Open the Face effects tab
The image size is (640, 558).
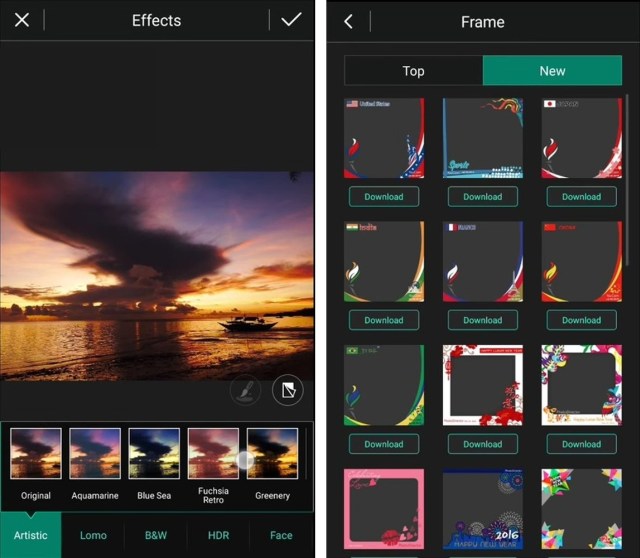281,535
